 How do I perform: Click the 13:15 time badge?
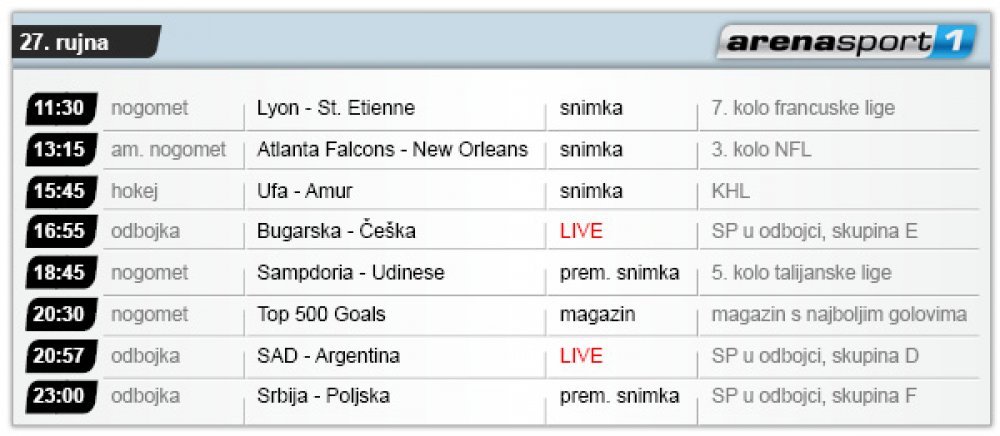pyautogui.click(x=62, y=150)
